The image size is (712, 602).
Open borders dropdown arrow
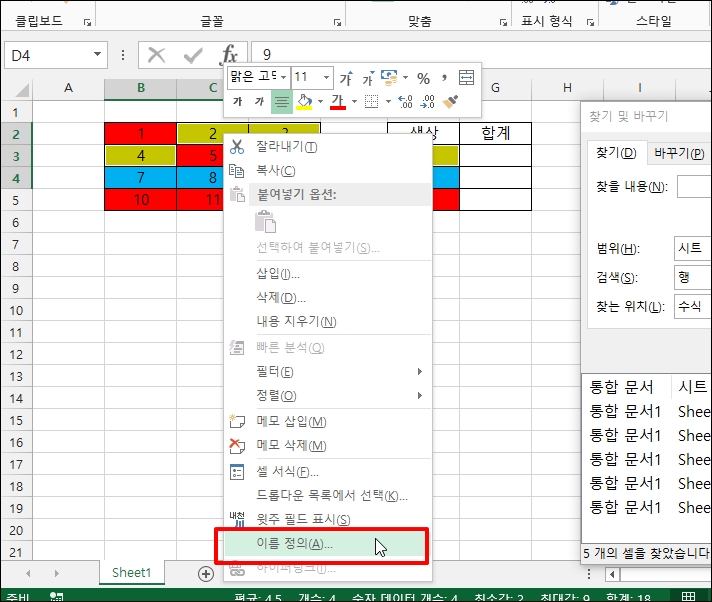click(388, 101)
